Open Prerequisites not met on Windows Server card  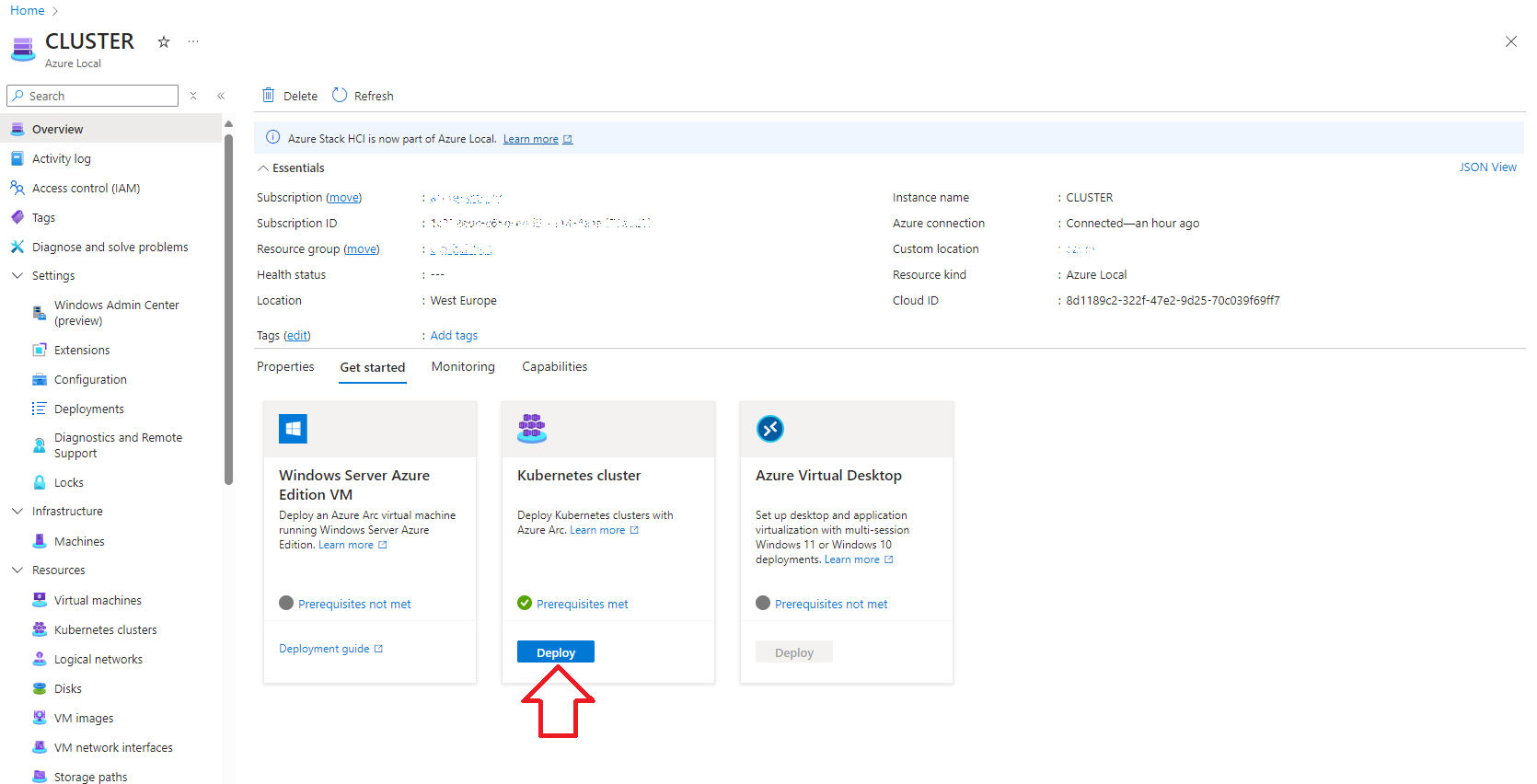pyautogui.click(x=354, y=604)
